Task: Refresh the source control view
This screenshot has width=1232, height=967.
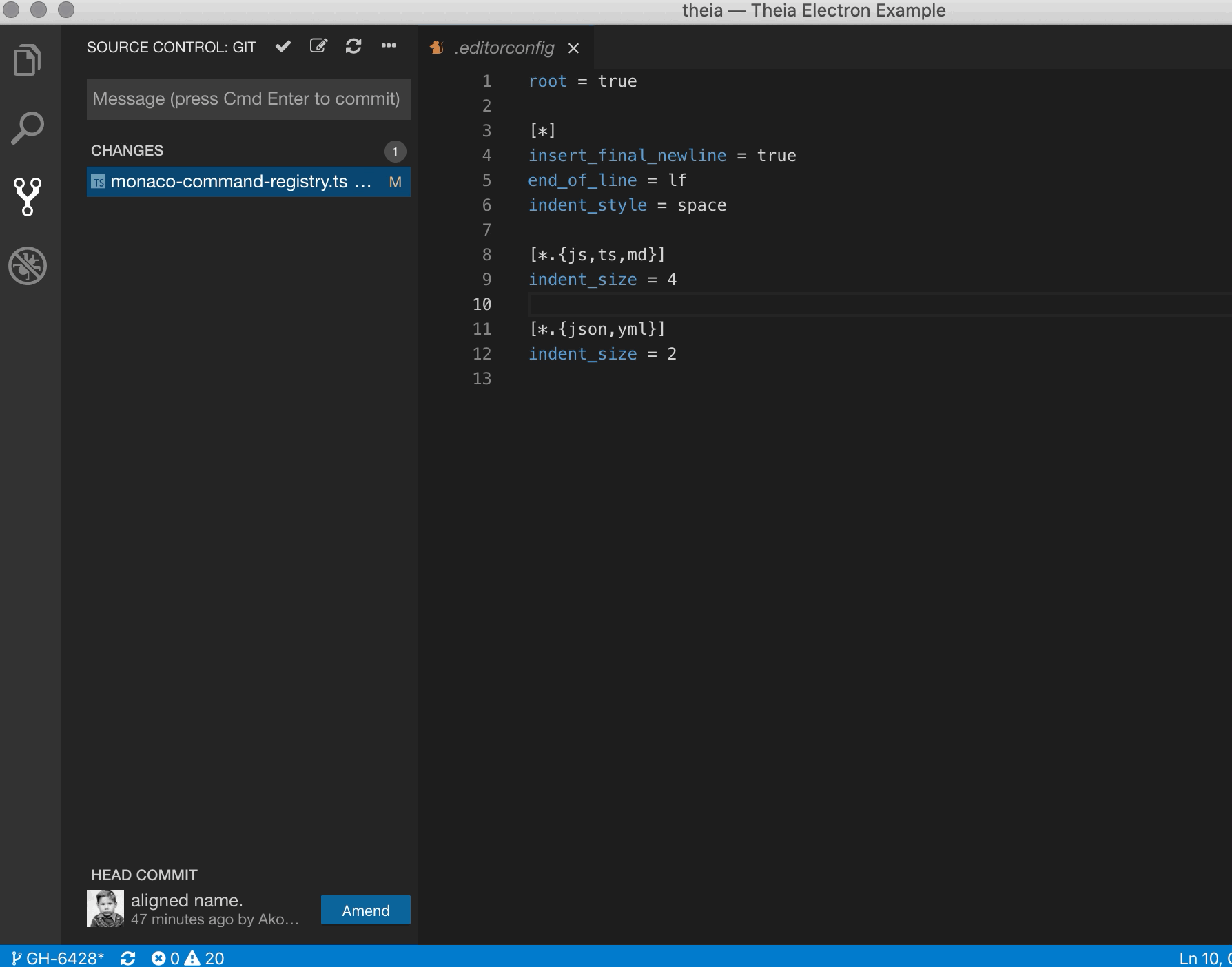Action: pyautogui.click(x=353, y=46)
